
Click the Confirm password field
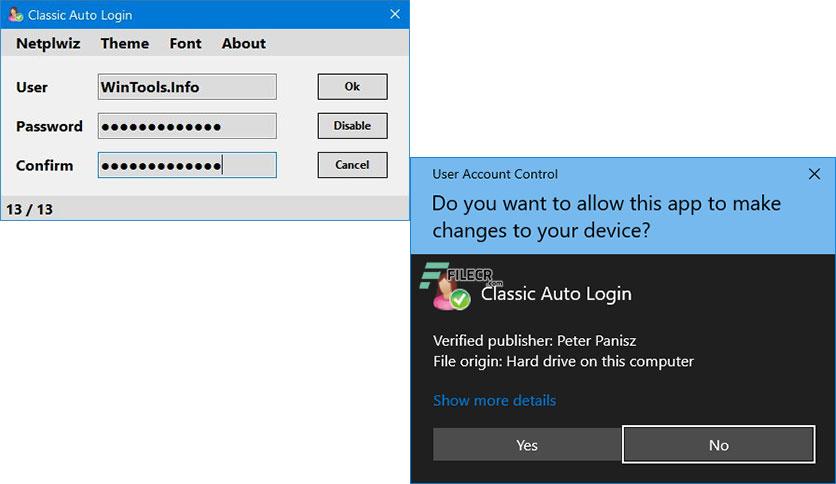(187, 165)
